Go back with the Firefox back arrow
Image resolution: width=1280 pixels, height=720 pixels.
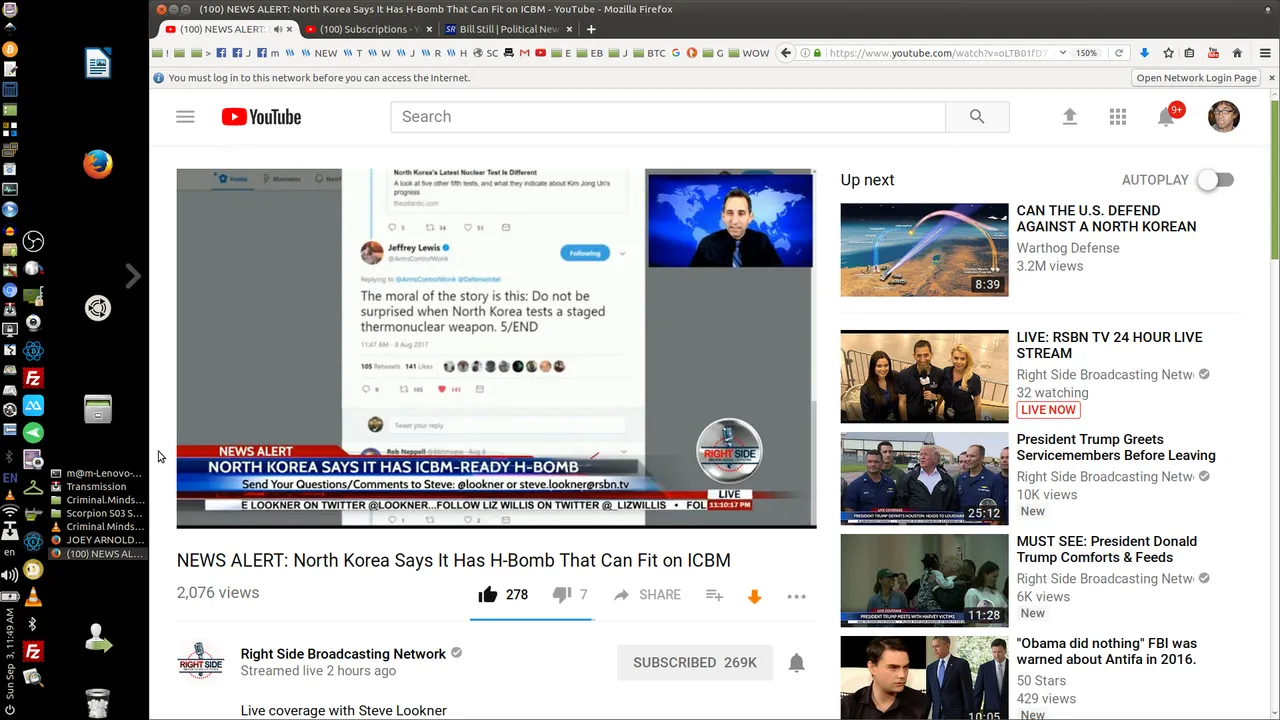(x=786, y=53)
